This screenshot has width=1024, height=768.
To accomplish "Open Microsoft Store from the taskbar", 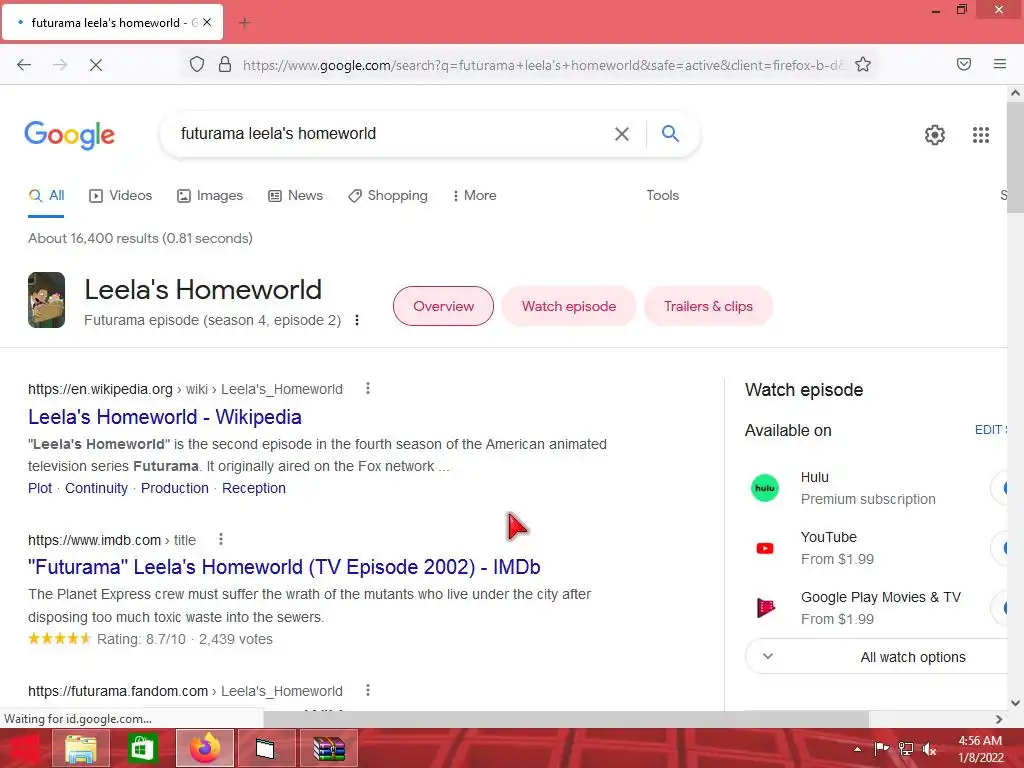I will [x=142, y=748].
